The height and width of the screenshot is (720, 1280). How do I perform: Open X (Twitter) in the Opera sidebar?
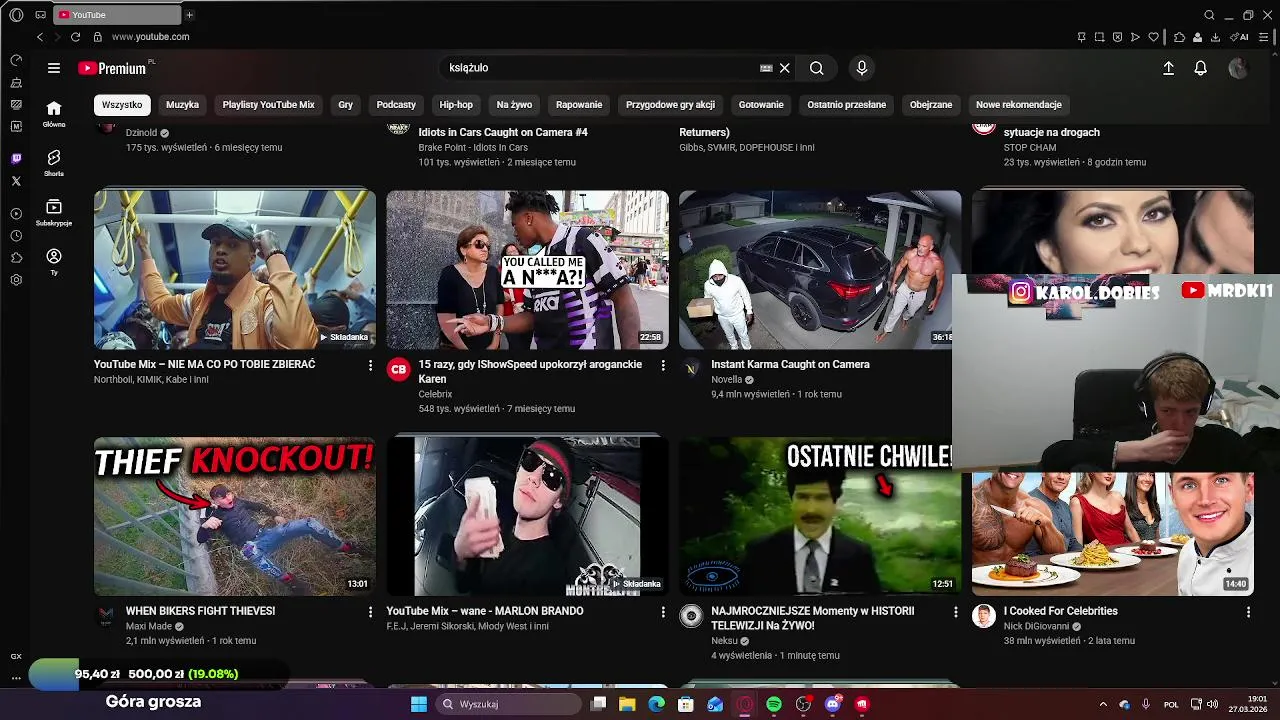coord(16,181)
